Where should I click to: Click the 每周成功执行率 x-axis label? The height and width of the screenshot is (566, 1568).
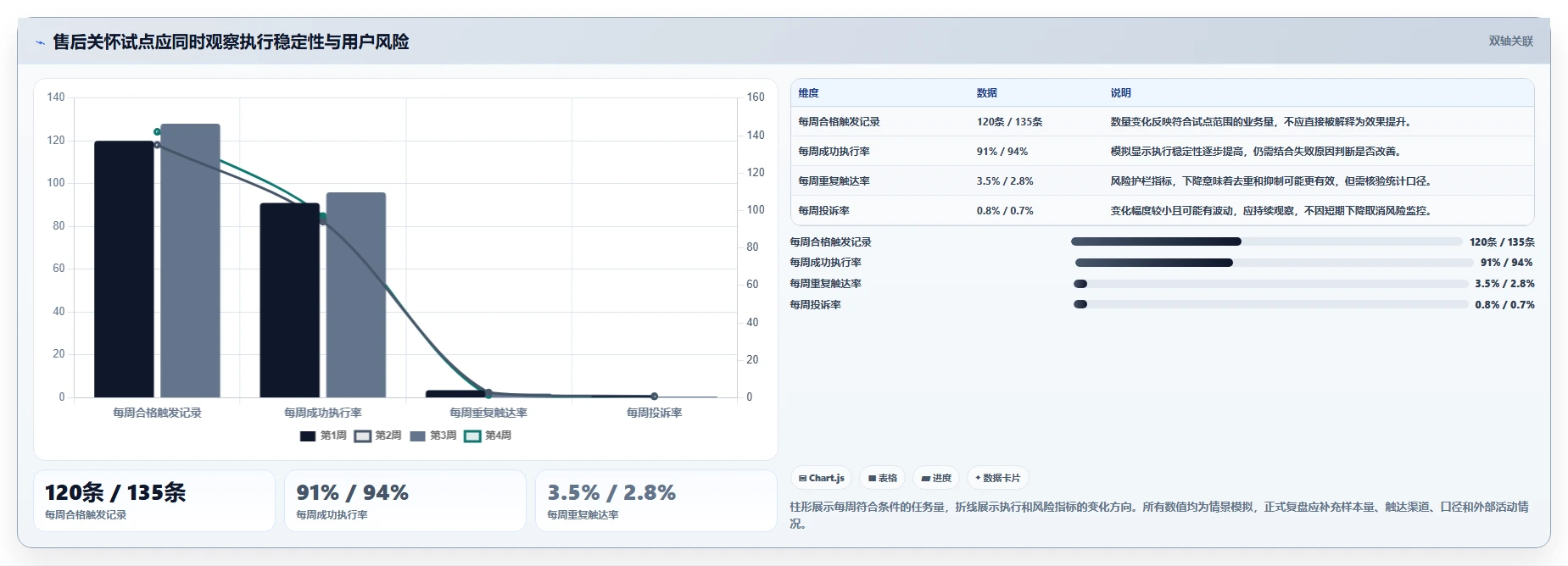pyautogui.click(x=323, y=413)
